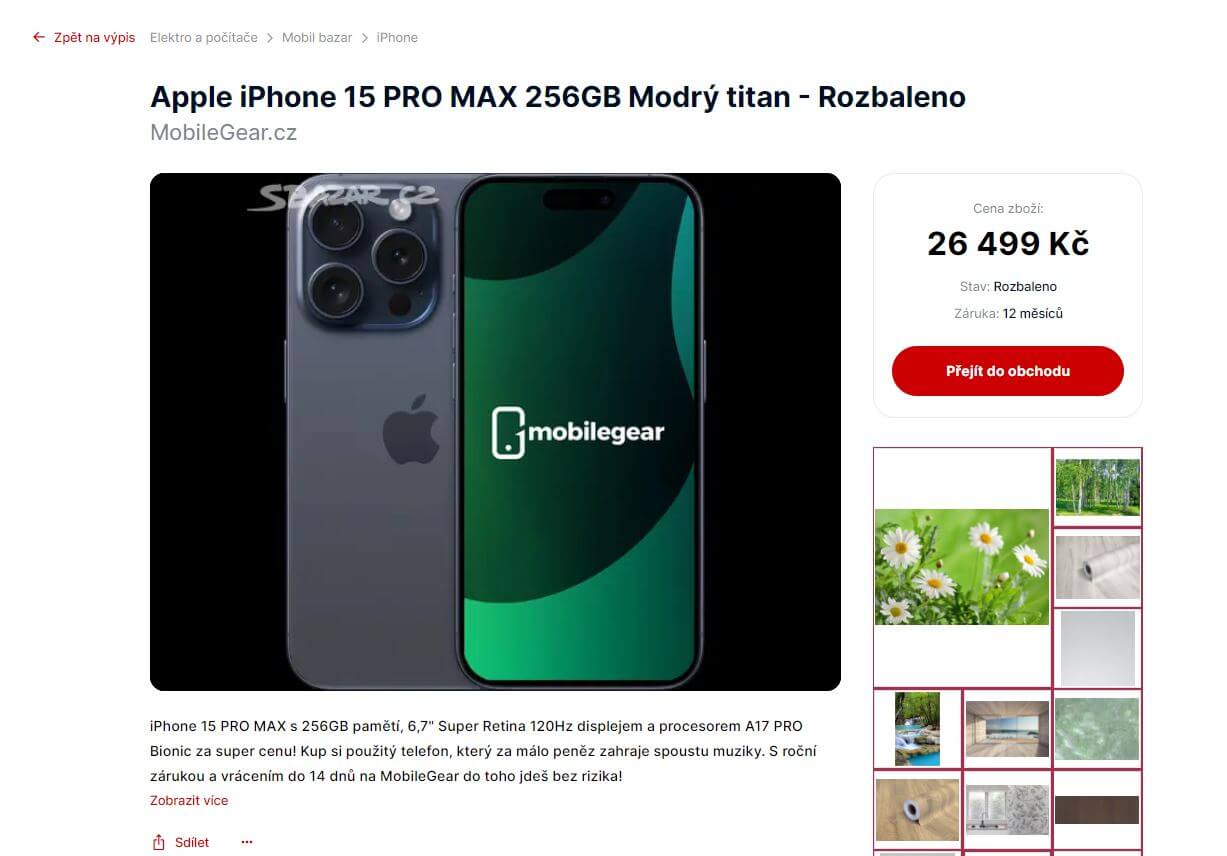Click the green marble texture thumbnail
Viewport: 1227px width, 856px height.
click(1097, 729)
